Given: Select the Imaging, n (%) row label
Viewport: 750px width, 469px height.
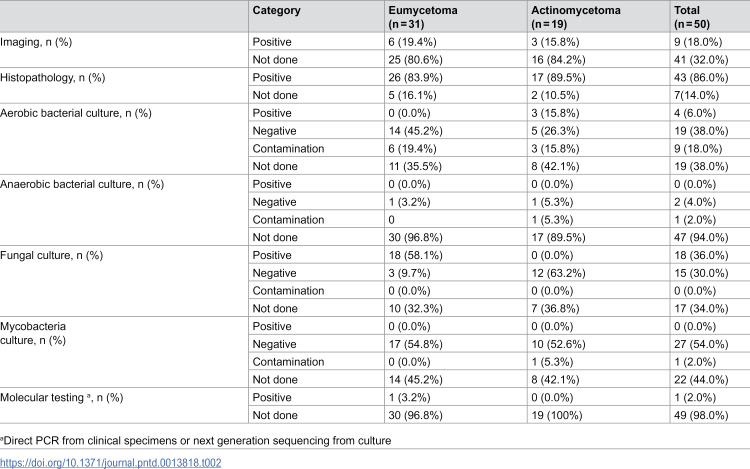Looking at the screenshot, I should (36, 42).
